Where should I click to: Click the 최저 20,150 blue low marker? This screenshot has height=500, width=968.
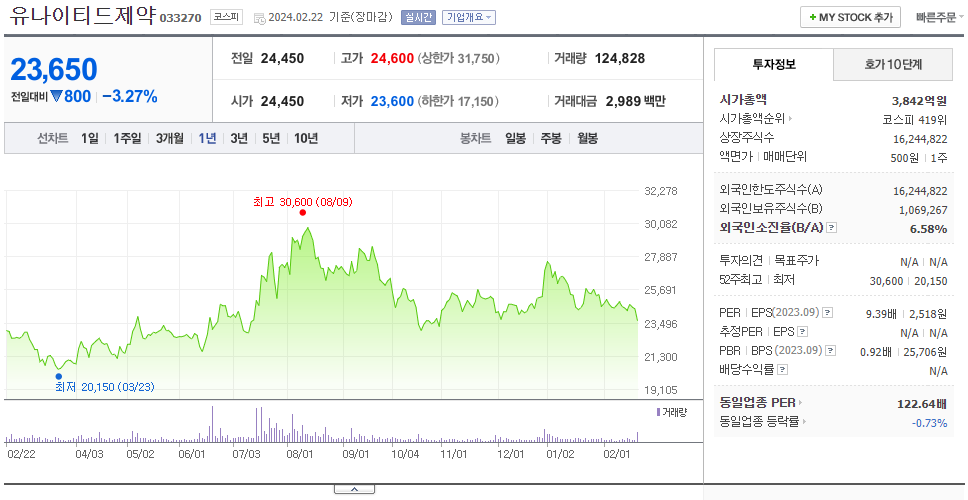[x=59, y=376]
